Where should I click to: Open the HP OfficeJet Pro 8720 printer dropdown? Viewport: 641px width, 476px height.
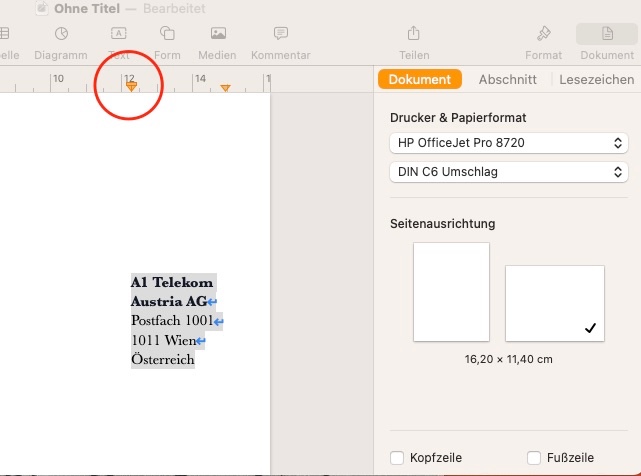point(508,143)
